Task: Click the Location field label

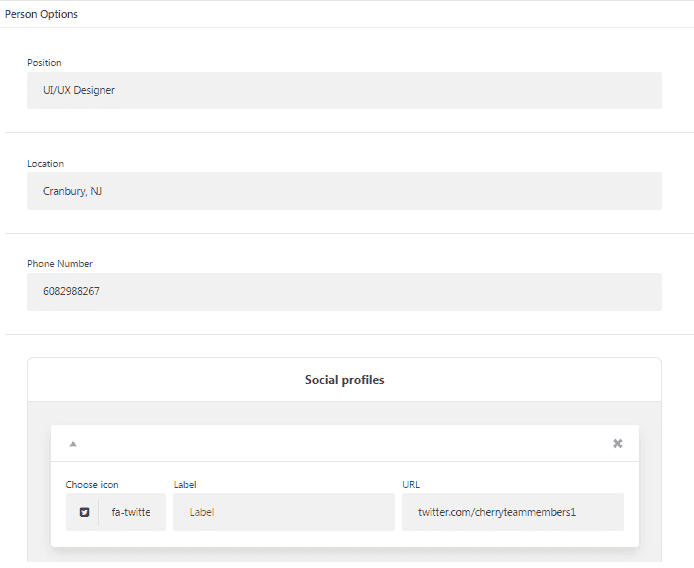Action: pos(45,164)
